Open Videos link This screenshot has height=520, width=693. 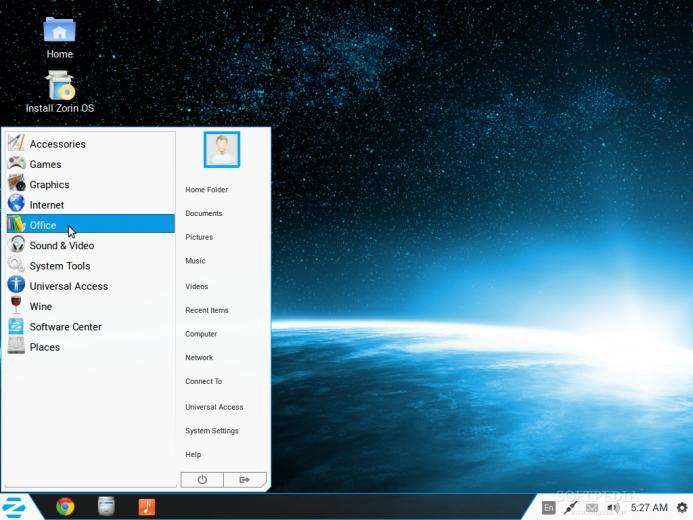[197, 287]
